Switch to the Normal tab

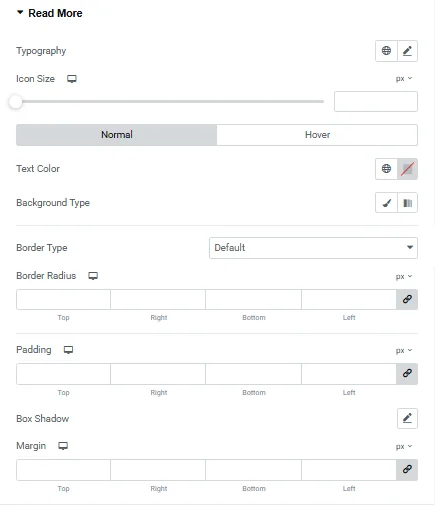tap(117, 135)
